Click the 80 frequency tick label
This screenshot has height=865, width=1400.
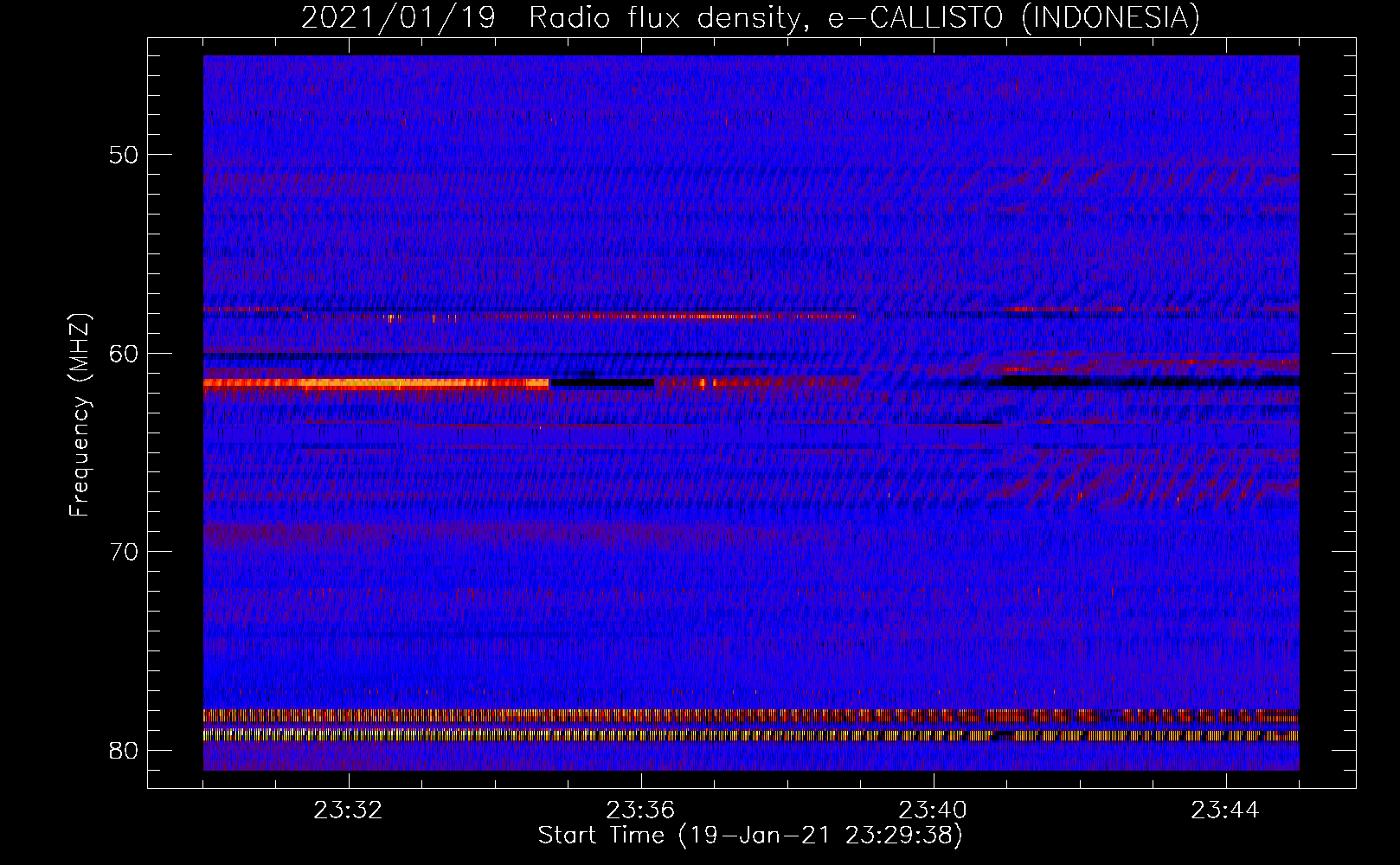tap(124, 750)
